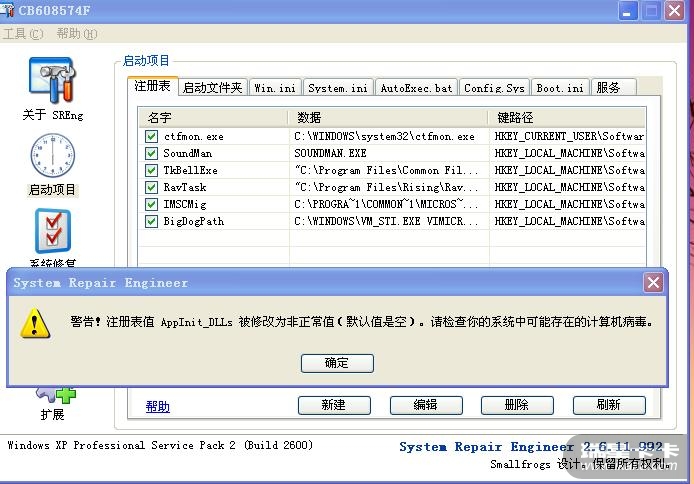Open the System.ini tab
694x484 pixels.
click(x=338, y=88)
